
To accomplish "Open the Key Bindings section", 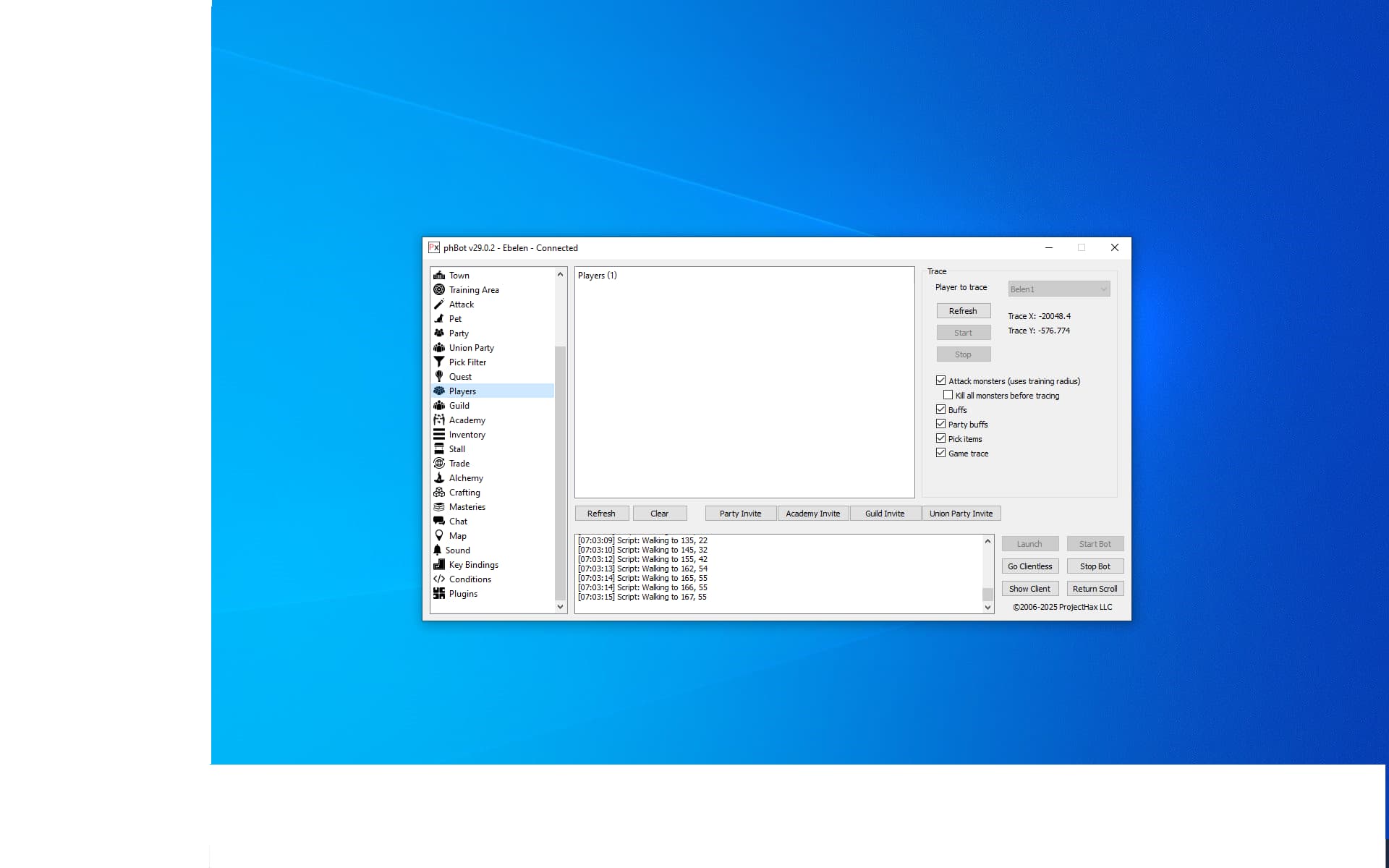I will [x=473, y=565].
